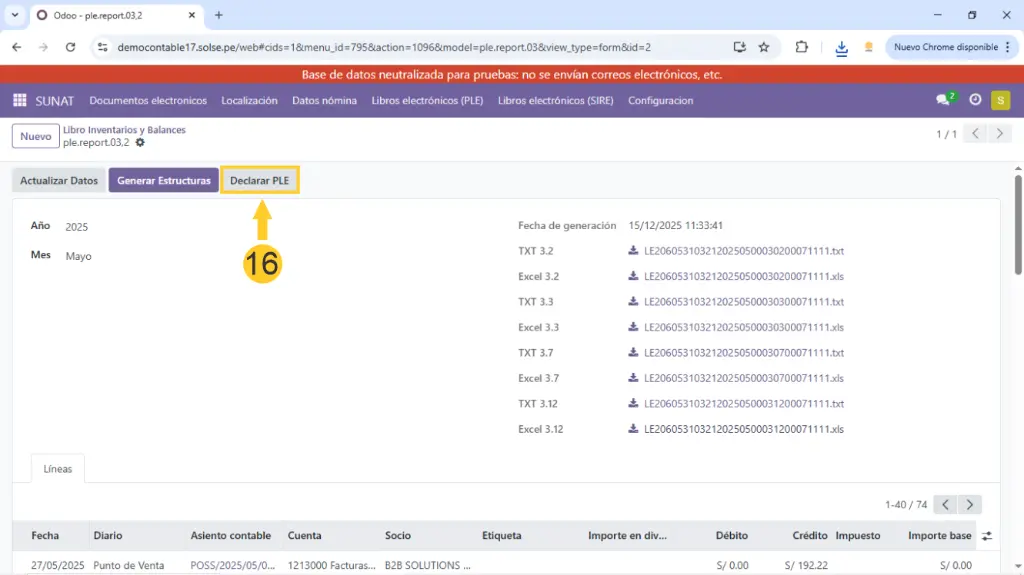Select the Líneas tab
Screen dimensions: 1024x575
pyautogui.click(x=58, y=468)
